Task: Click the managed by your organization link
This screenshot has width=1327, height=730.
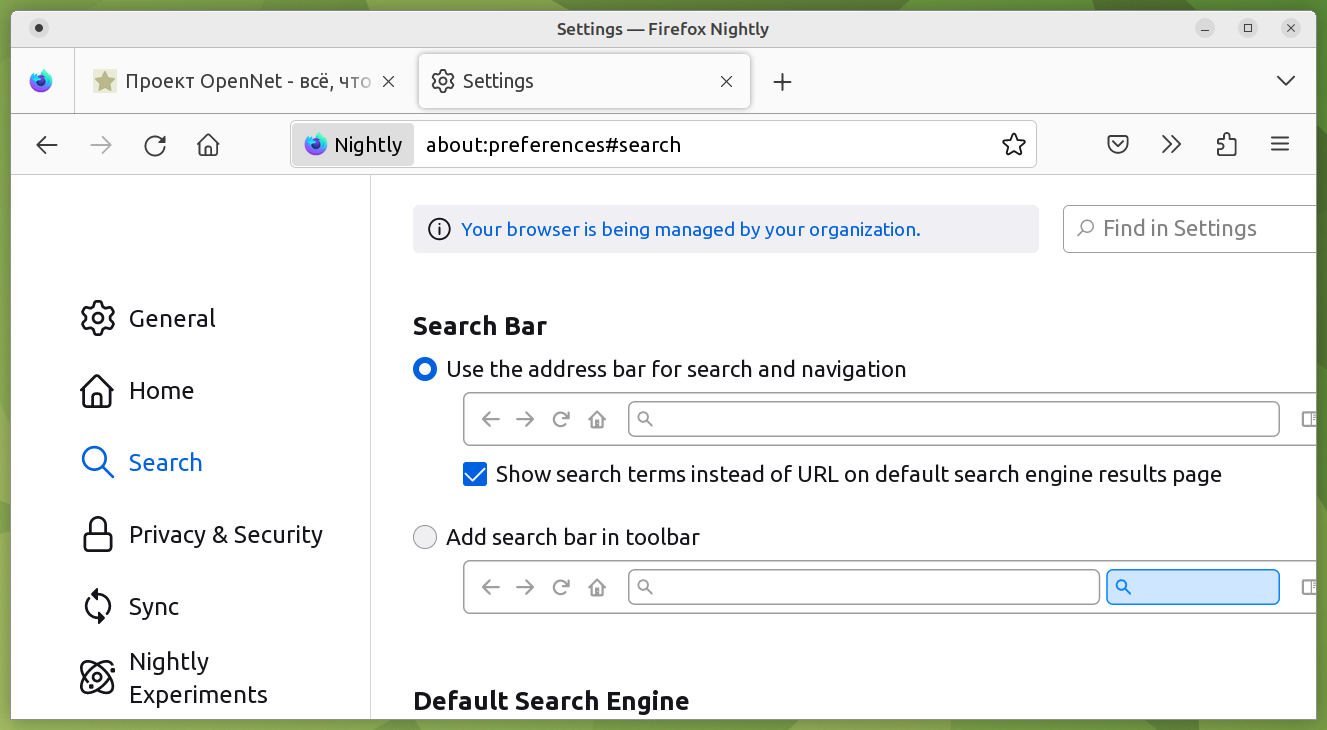Action: [x=690, y=230]
